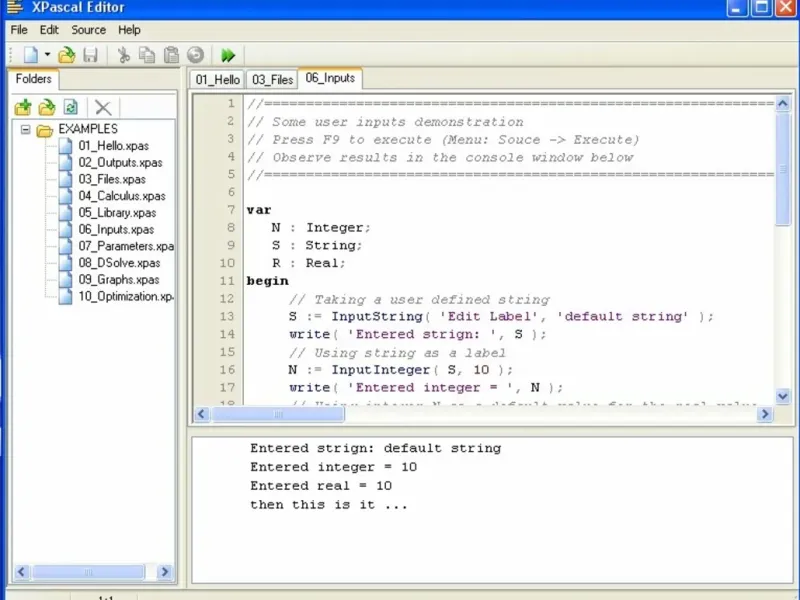This screenshot has height=600, width=800.
Task: Copy selection with the copy icon
Action: [x=147, y=55]
